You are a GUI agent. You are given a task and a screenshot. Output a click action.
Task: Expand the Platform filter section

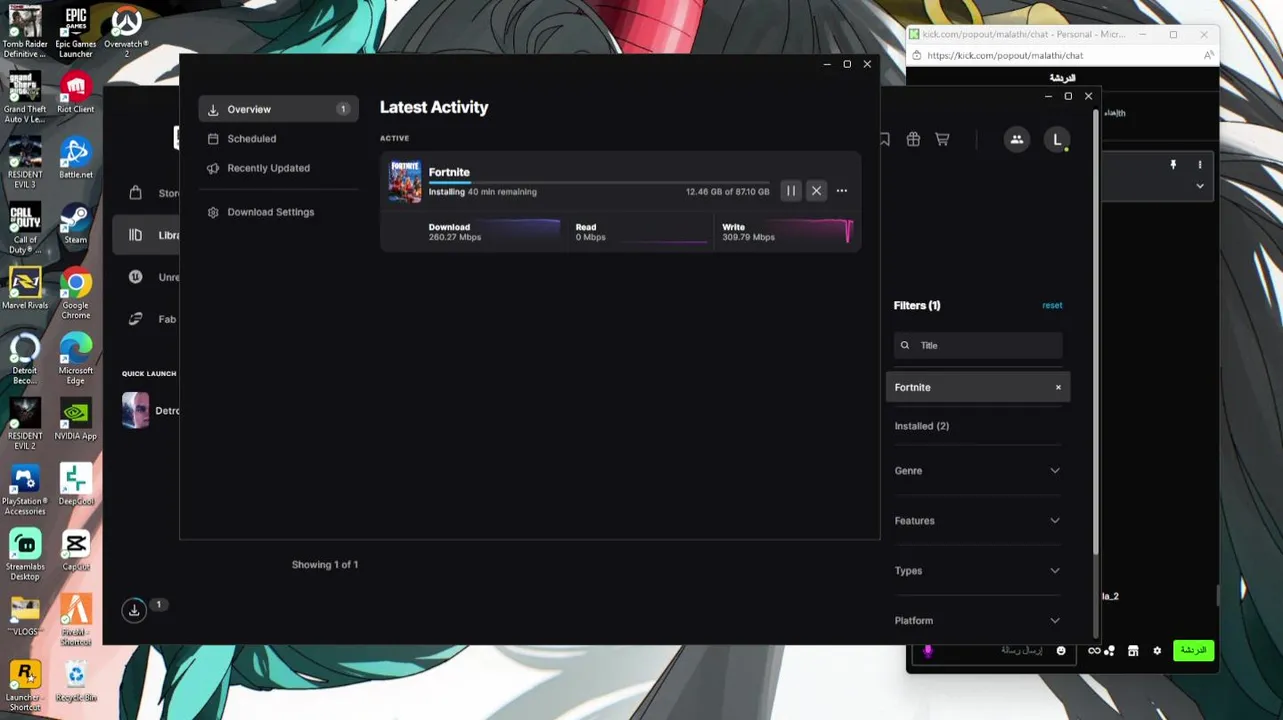[977, 621]
